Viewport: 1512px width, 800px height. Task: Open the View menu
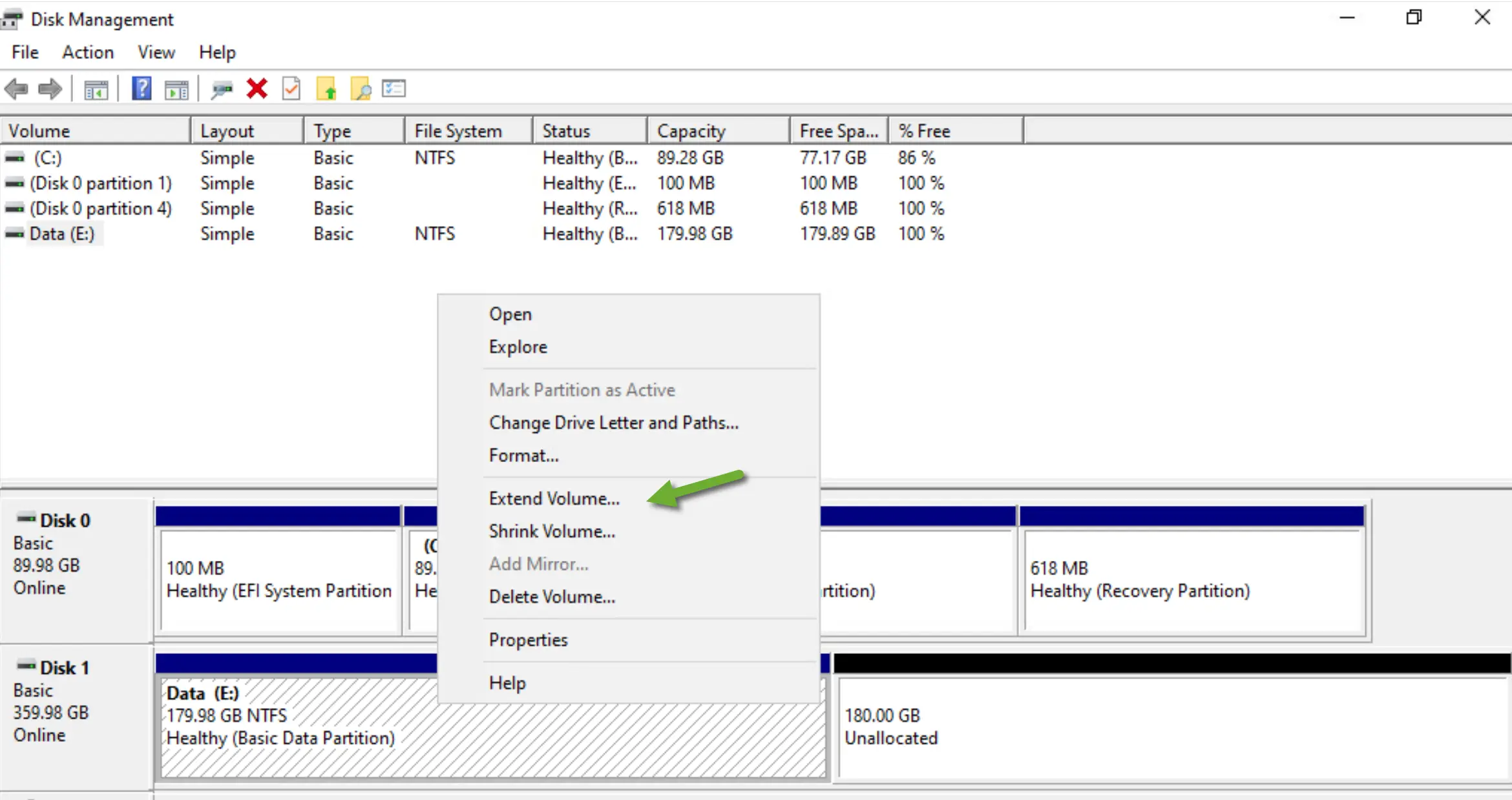tap(156, 52)
